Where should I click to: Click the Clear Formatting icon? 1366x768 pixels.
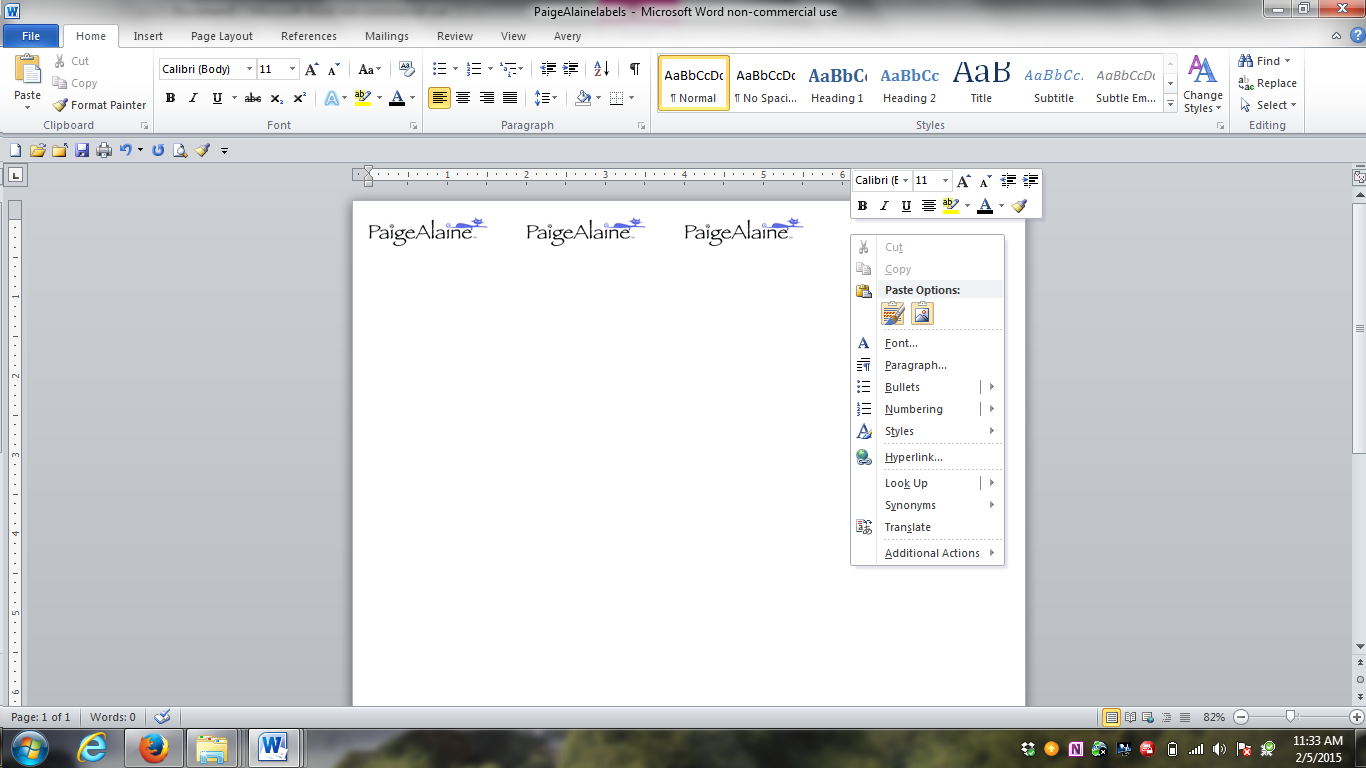[406, 69]
